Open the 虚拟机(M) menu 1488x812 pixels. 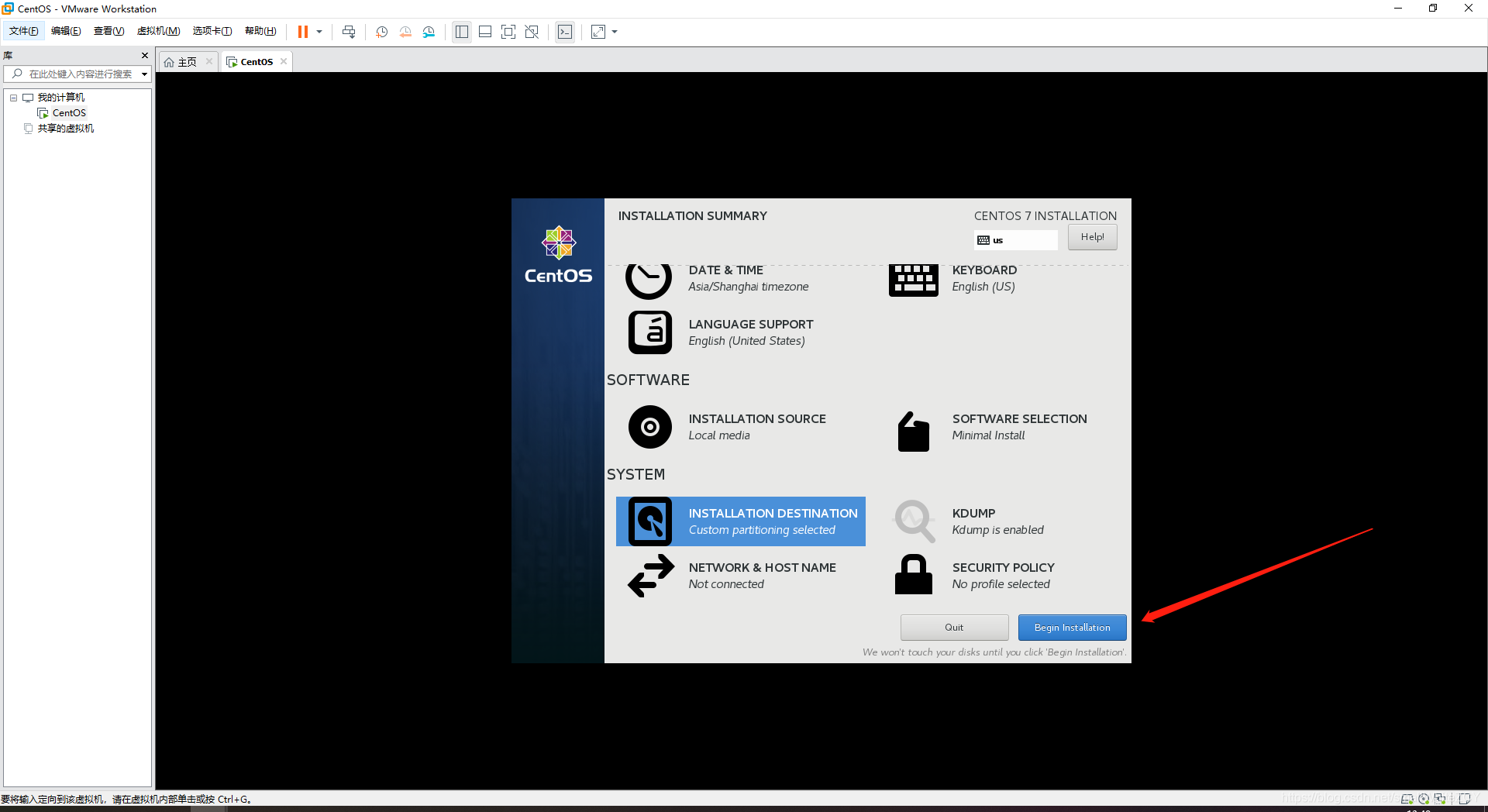158,31
